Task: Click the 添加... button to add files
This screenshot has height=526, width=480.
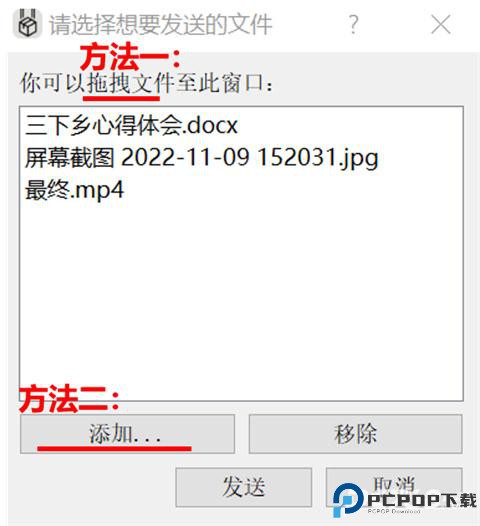Action: [x=127, y=434]
